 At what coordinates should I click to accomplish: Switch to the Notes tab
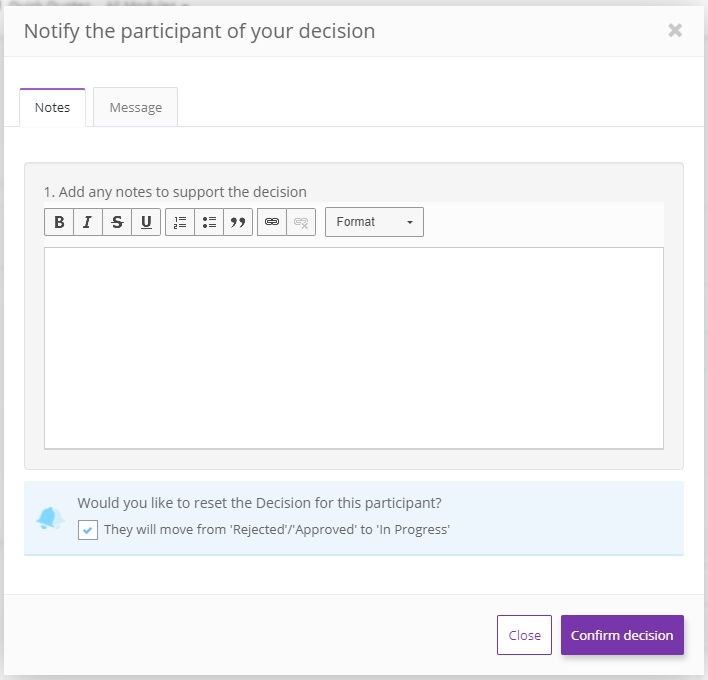tap(52, 108)
